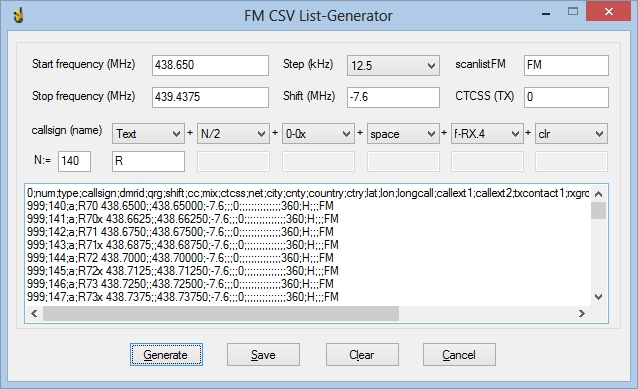Close the FM CSV List-Generator window

tap(609, 11)
